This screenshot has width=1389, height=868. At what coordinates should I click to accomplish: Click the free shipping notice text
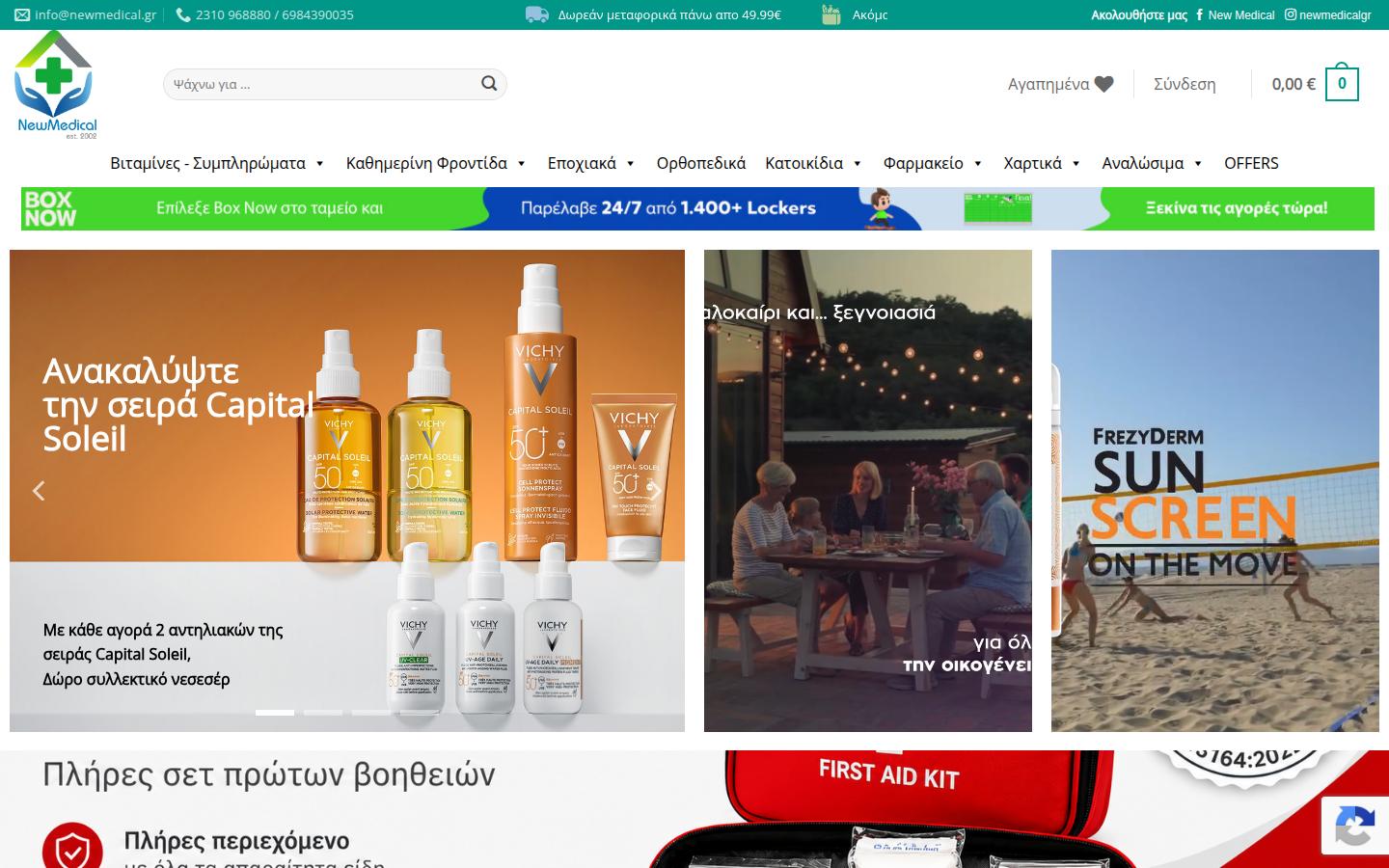[669, 14]
